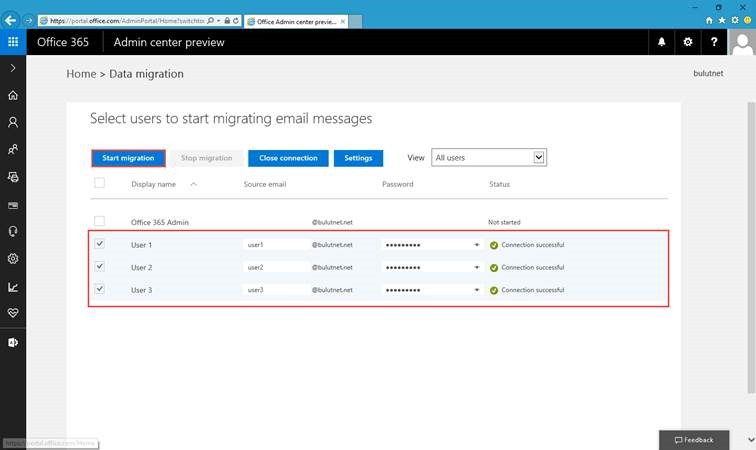
Task: Expand the User 2 password dropdown arrow
Action: tap(476, 267)
